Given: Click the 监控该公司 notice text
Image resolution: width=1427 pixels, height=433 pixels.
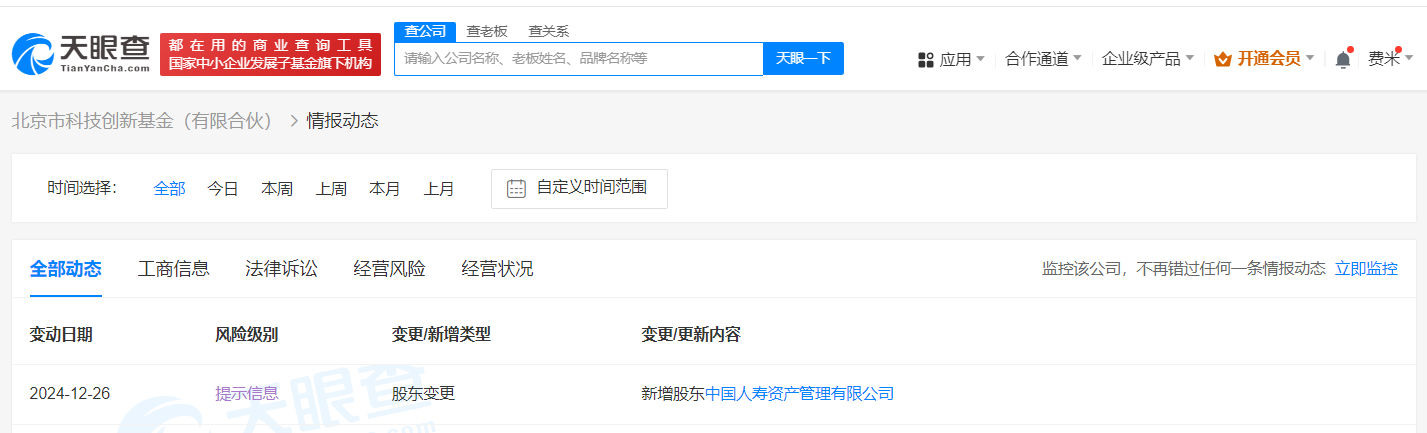Looking at the screenshot, I should pos(1184,268).
